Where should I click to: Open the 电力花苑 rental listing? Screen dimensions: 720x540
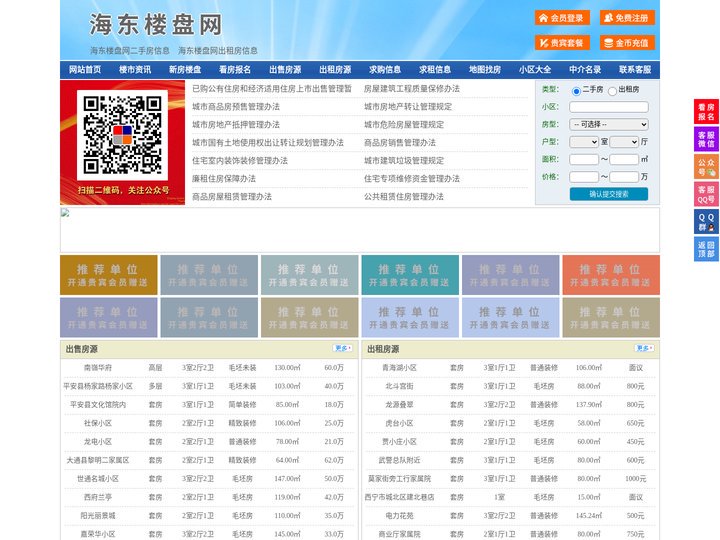click(399, 516)
